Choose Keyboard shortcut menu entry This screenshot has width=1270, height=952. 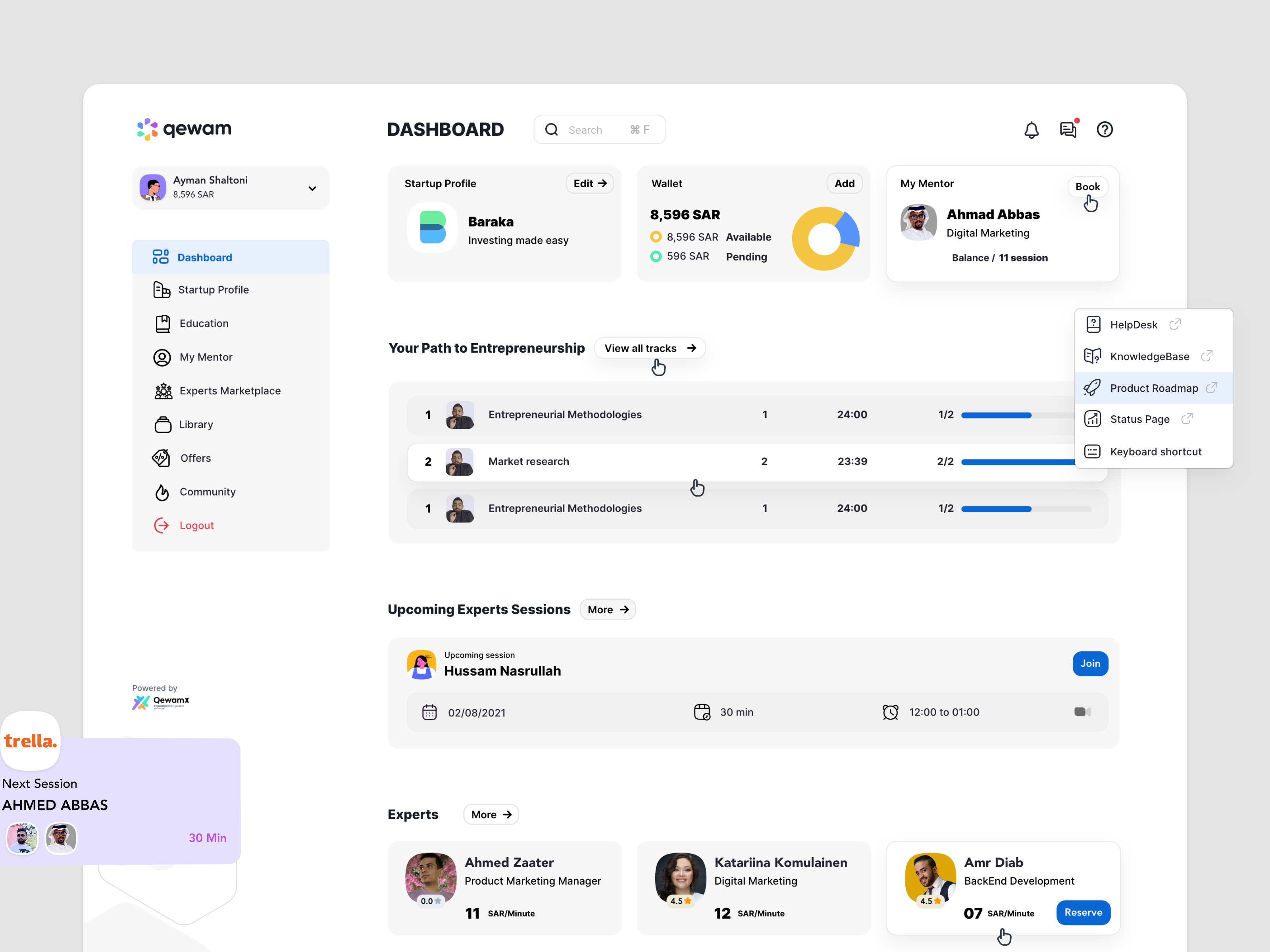point(1155,452)
